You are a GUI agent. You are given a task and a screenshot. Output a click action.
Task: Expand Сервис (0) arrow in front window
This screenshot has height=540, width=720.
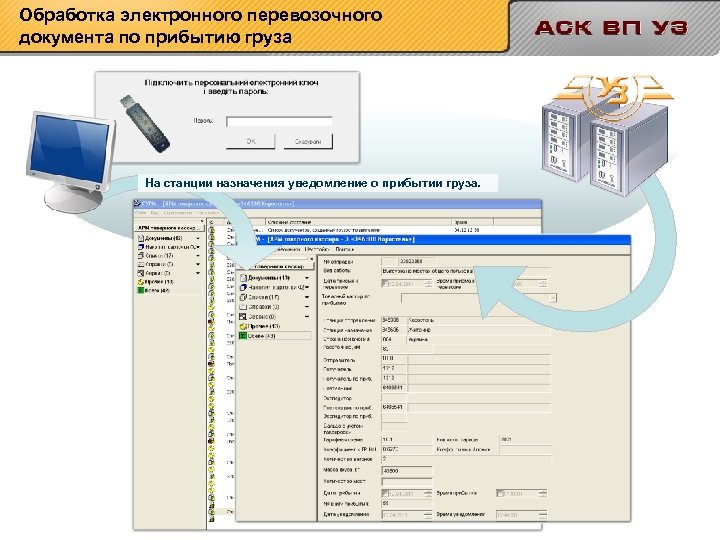click(307, 317)
